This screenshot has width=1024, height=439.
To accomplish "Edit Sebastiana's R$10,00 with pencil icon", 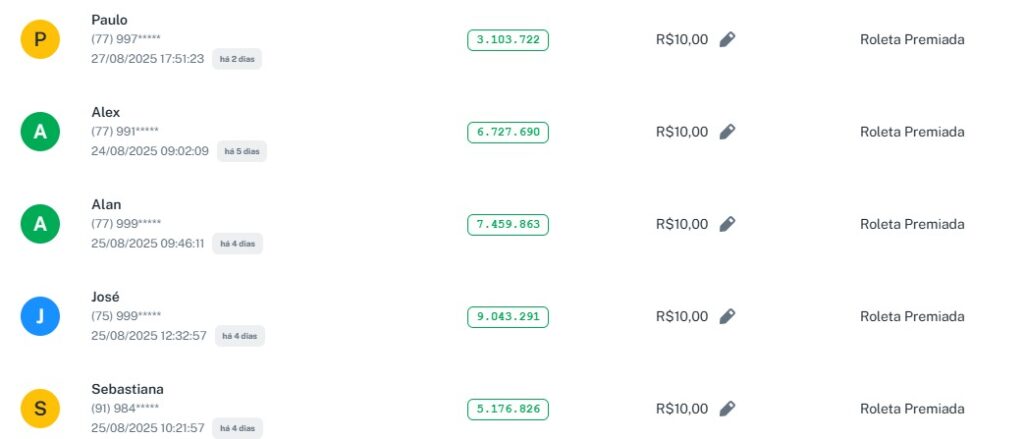I will pyautogui.click(x=727, y=408).
